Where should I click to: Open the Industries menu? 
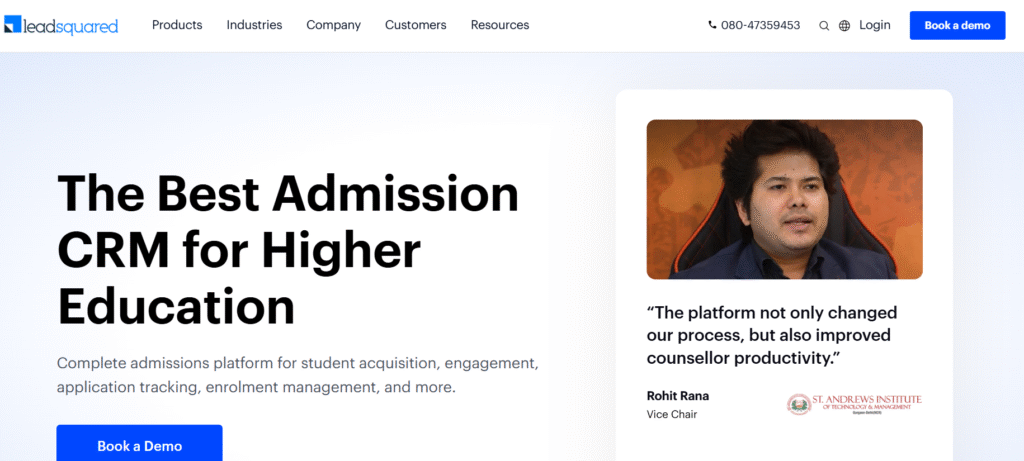254,25
